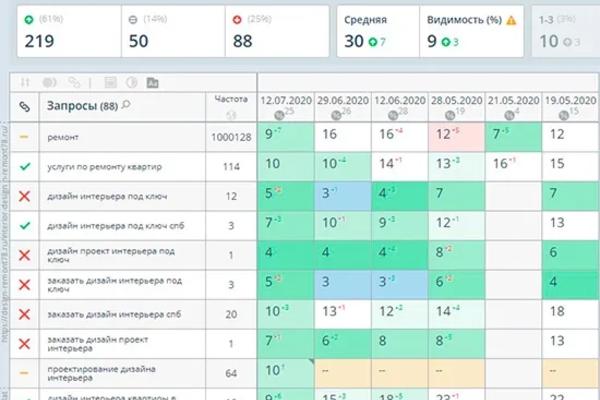
Task: Click the dash status icon for ремонт
Action: coord(24,137)
